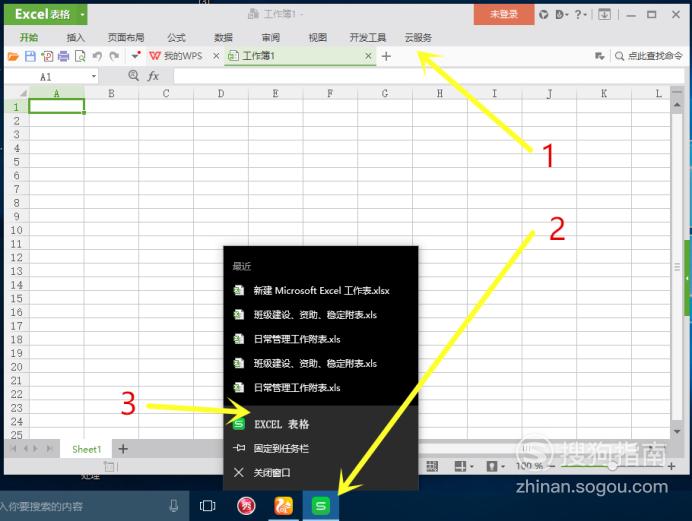The height and width of the screenshot is (521, 692).
Task: Add a new sheet next to Sheet1
Action: point(123,449)
